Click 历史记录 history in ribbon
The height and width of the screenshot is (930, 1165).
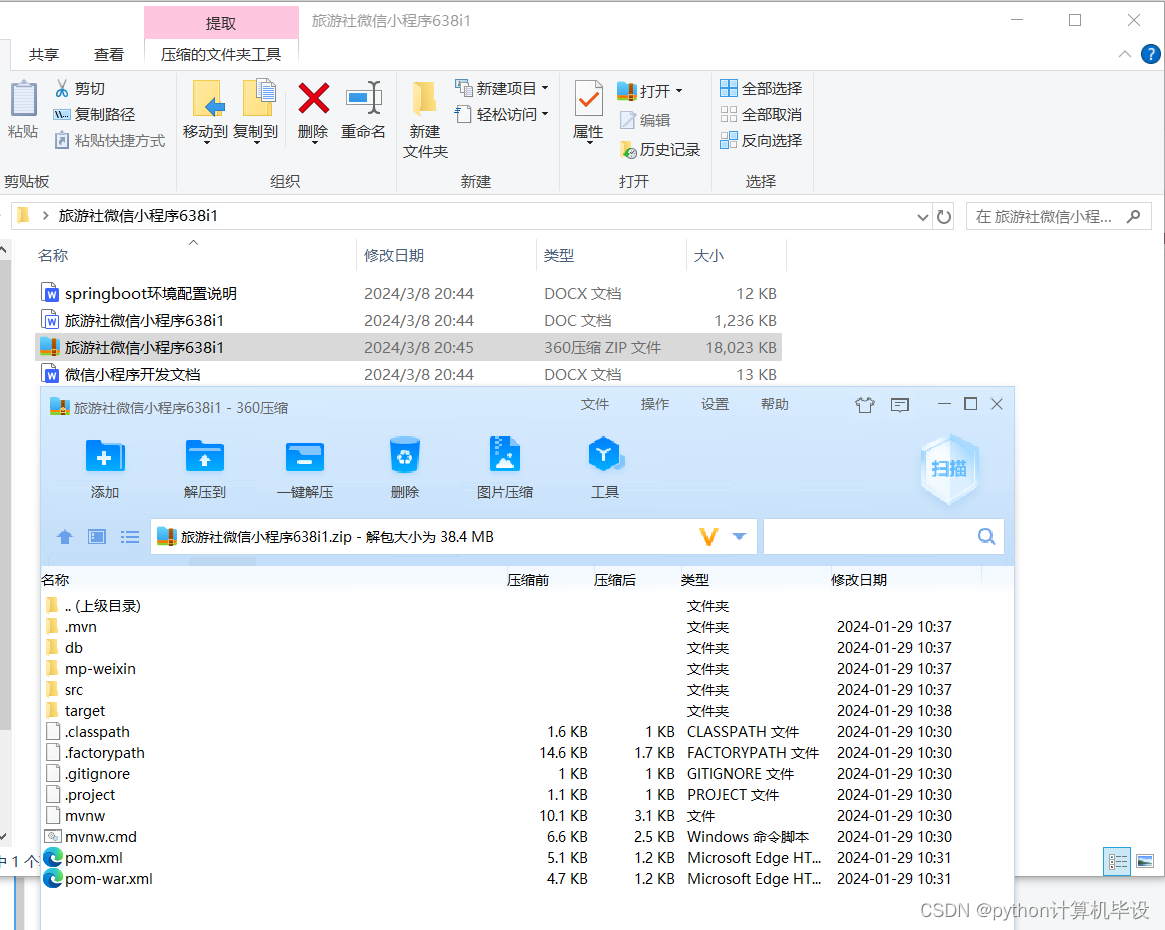660,149
